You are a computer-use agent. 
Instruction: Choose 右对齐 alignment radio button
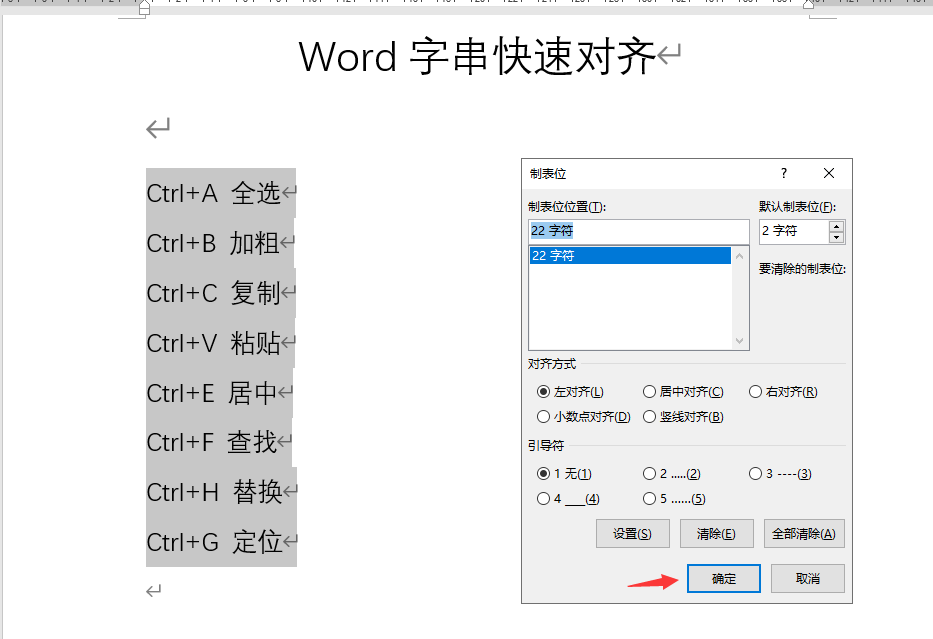pyautogui.click(x=756, y=392)
